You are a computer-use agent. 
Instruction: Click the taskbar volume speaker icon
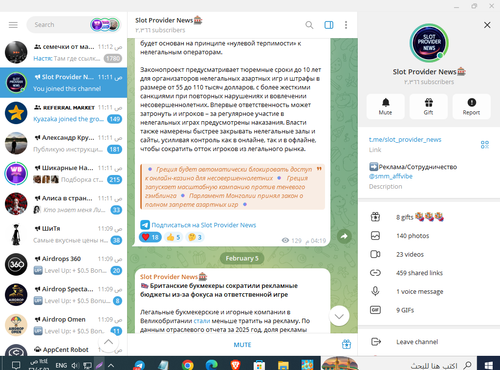tap(75, 365)
